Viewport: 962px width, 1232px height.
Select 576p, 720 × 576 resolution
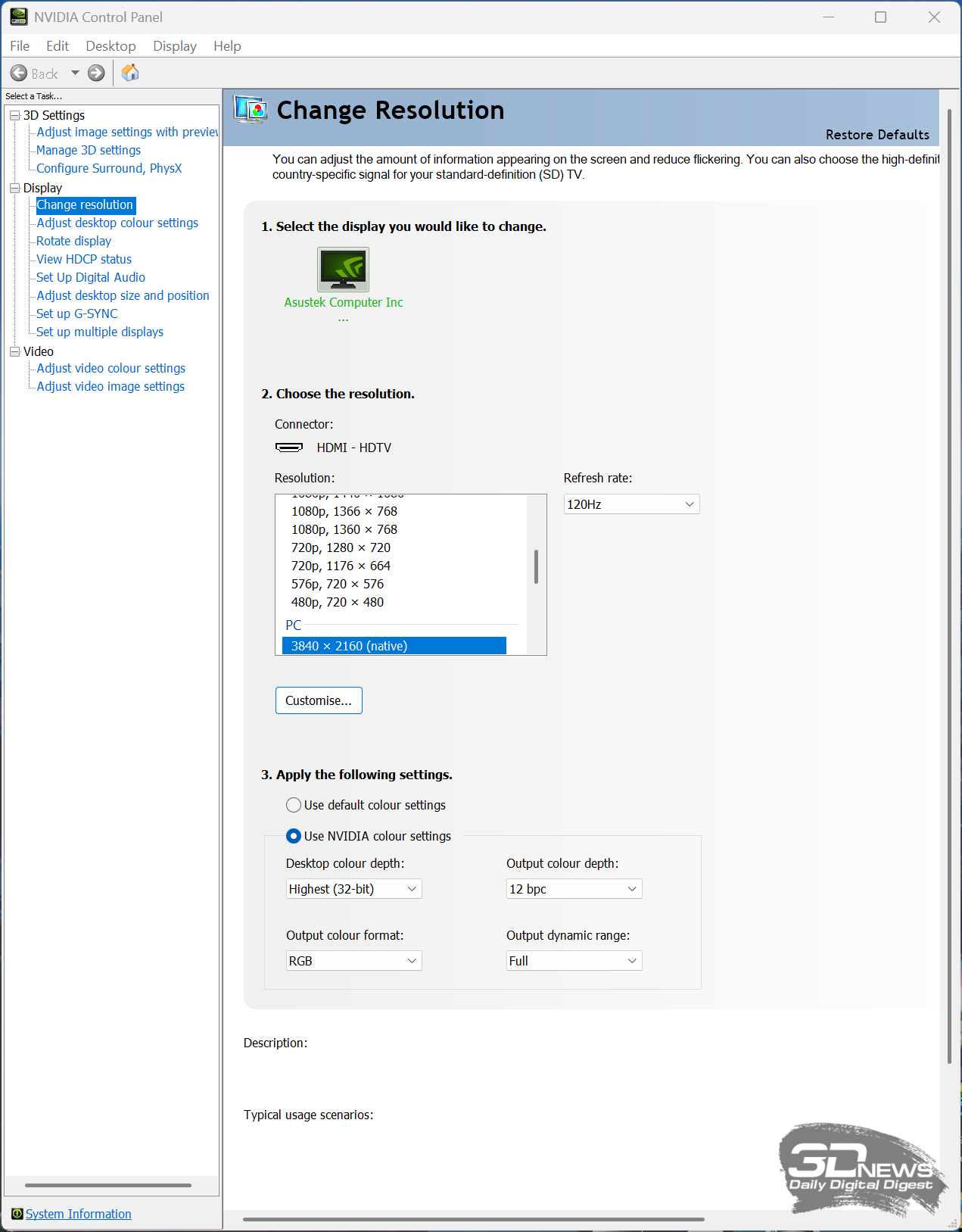click(338, 584)
